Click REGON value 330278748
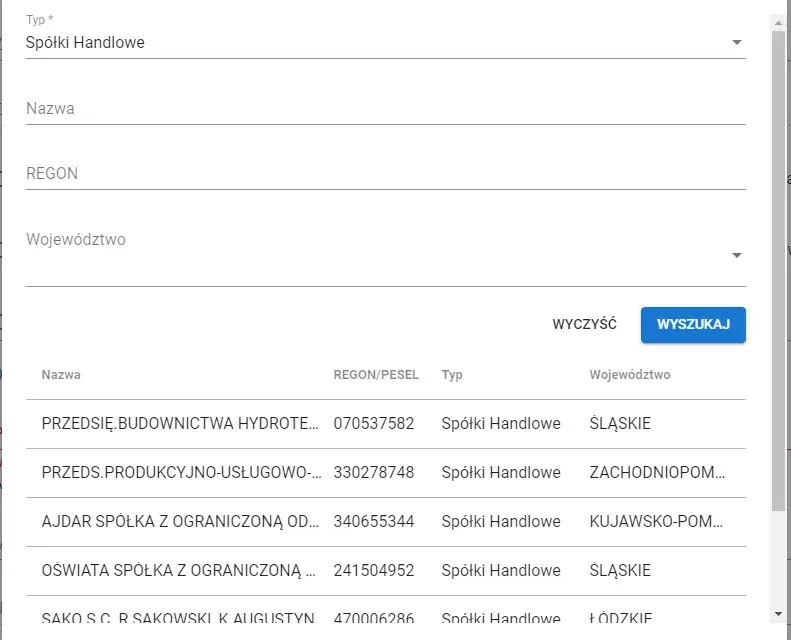The image size is (791, 640). click(374, 472)
